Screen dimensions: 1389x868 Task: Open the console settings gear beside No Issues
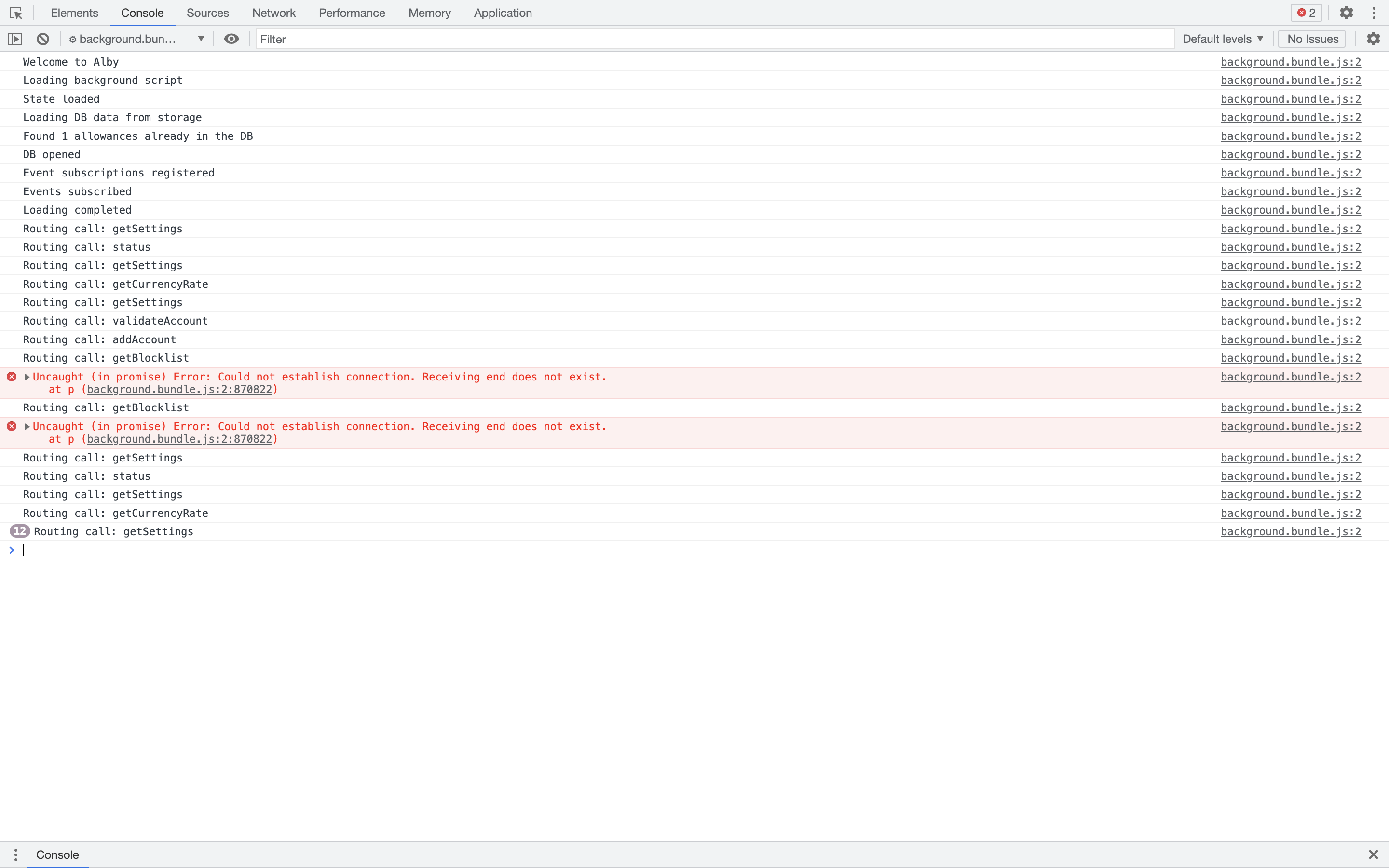(x=1374, y=39)
